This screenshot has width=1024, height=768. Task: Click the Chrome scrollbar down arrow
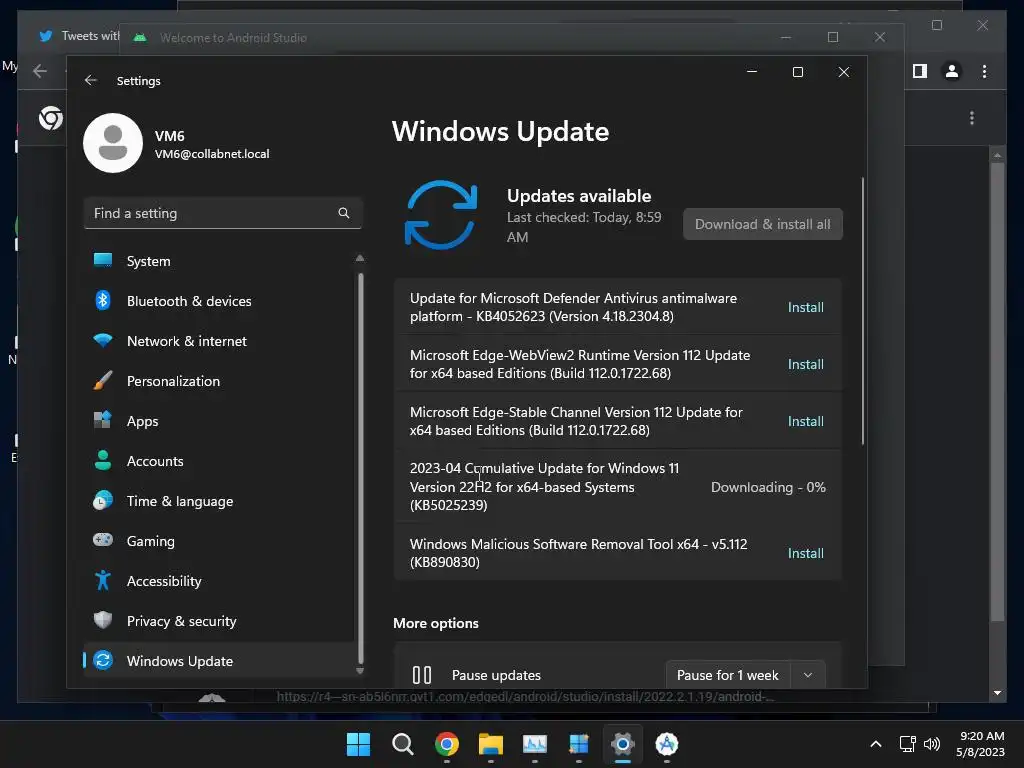pos(997,693)
